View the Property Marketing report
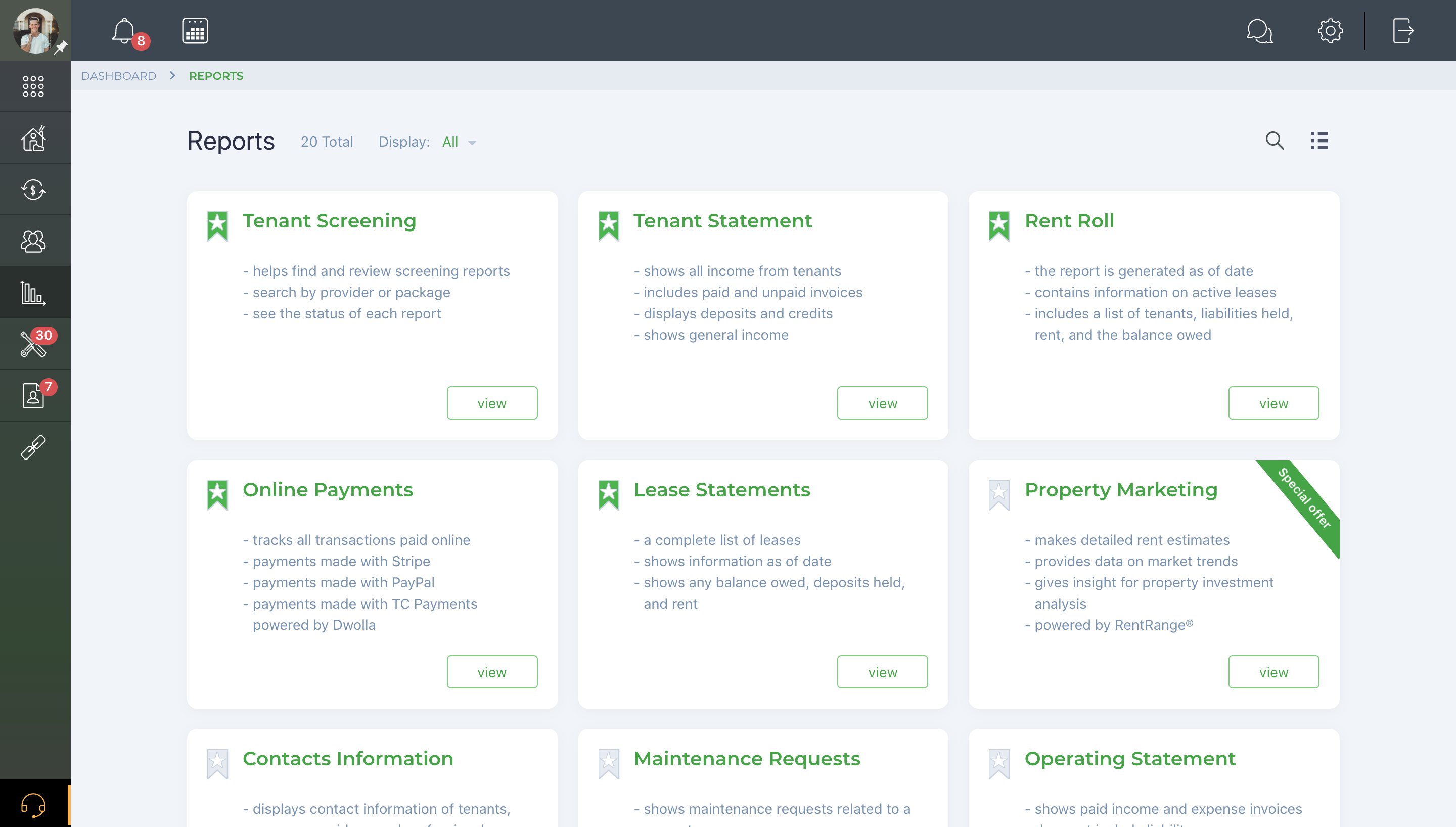Viewport: 1456px width, 827px height. [x=1273, y=672]
